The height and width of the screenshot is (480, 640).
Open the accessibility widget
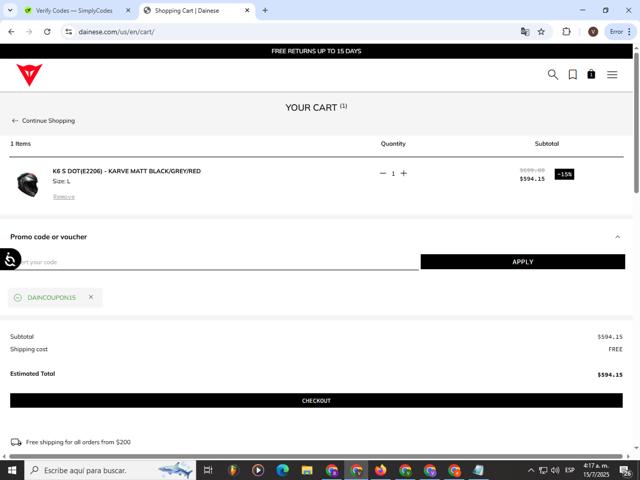coord(10,259)
